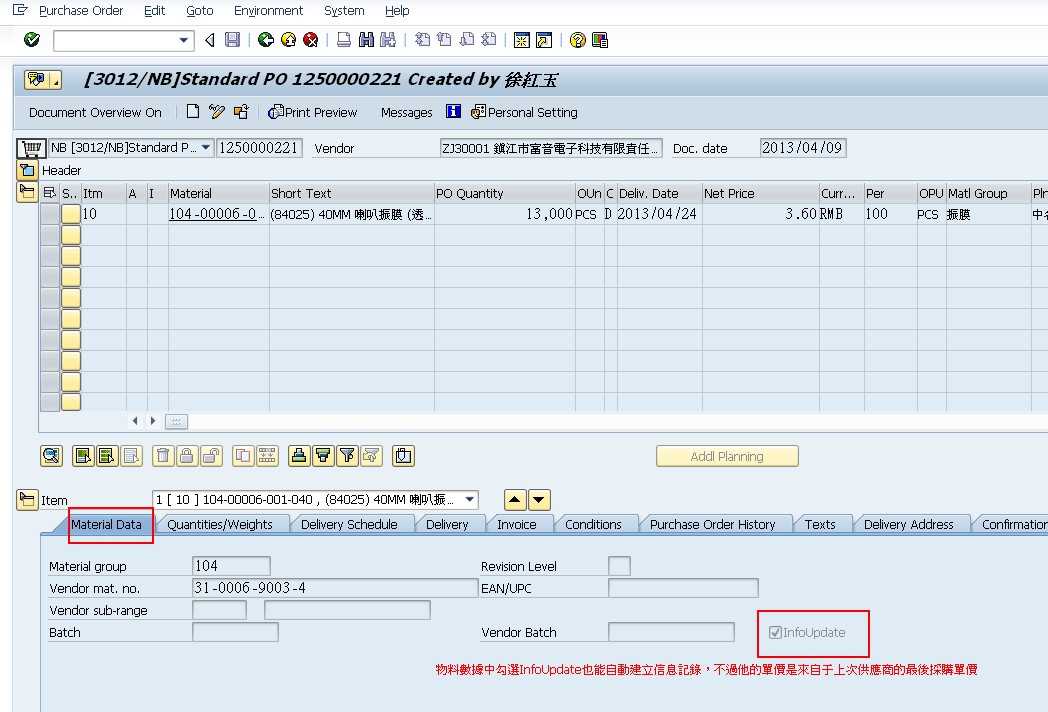Open the Item selection dropdown
The height and width of the screenshot is (712, 1048).
470,499
